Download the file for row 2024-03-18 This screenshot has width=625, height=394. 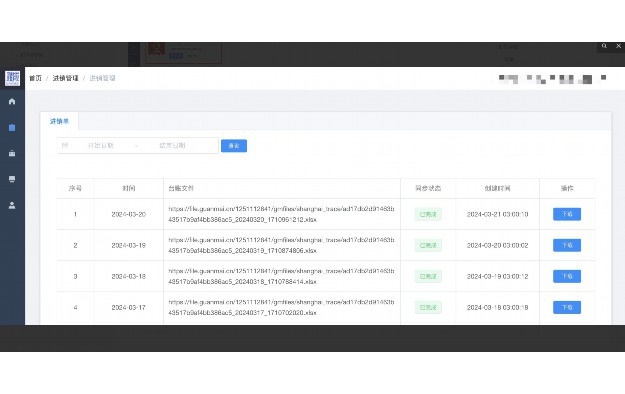point(567,276)
